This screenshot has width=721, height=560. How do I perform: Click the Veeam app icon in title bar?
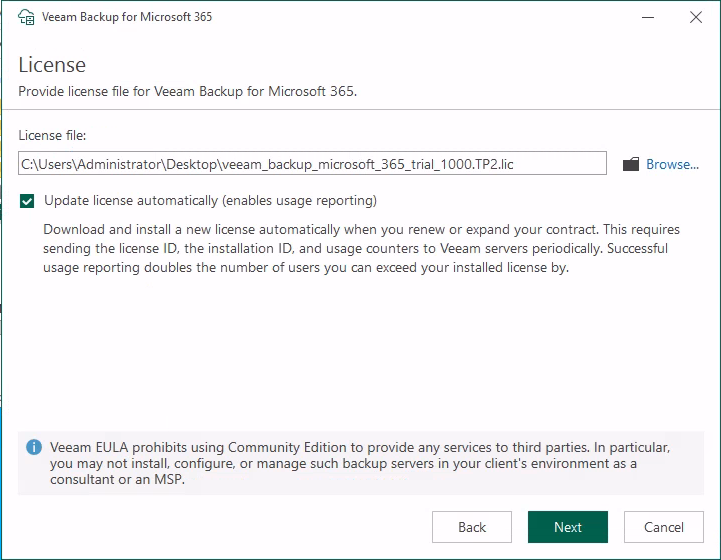[x=27, y=17]
